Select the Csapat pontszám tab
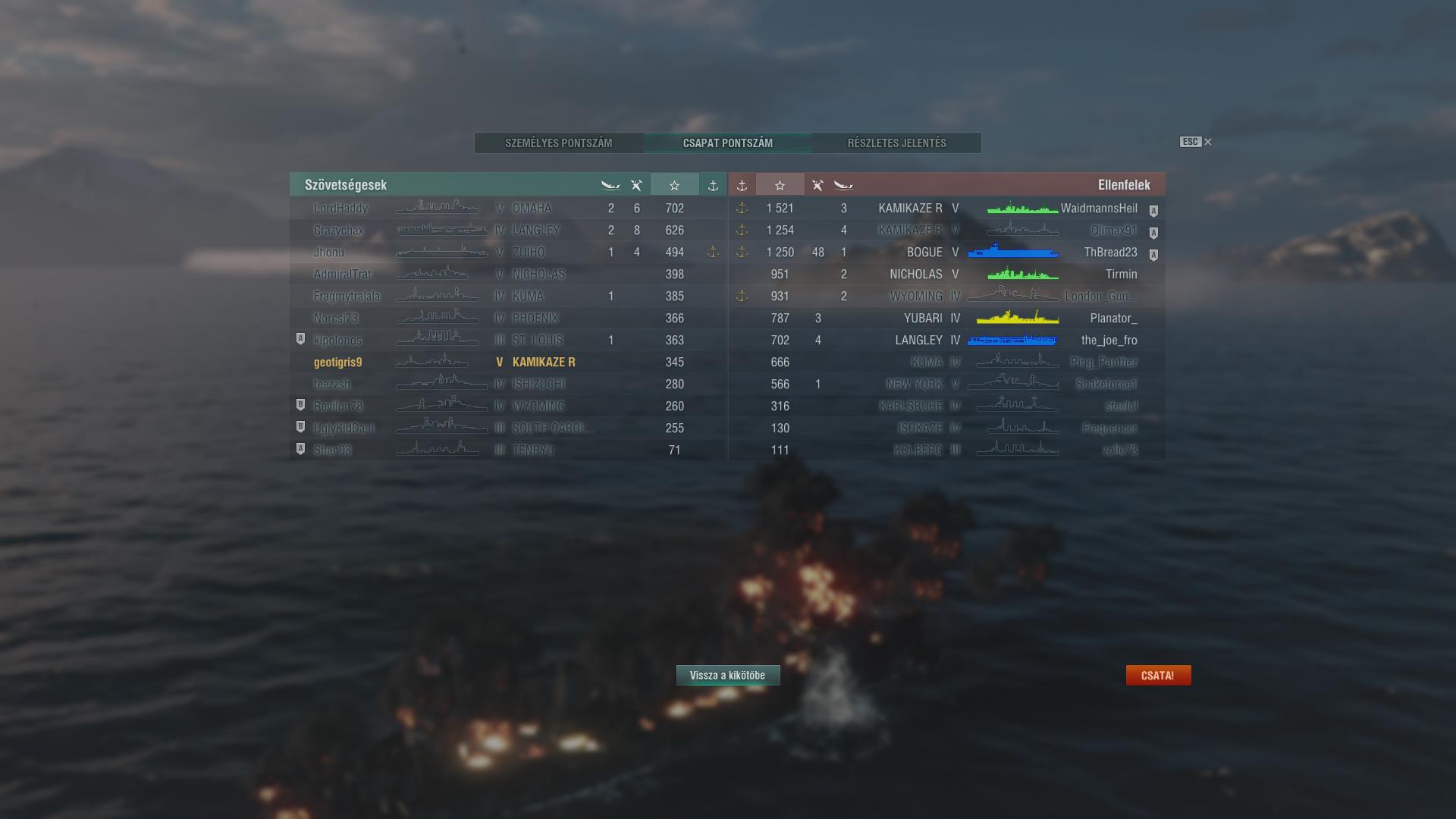Image resolution: width=1456 pixels, height=819 pixels. coord(728,143)
